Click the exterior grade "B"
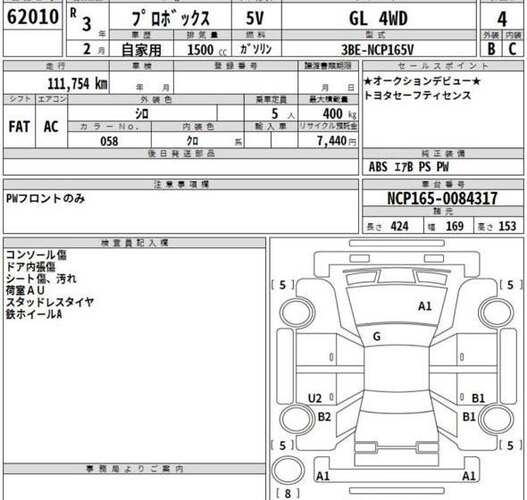Screen dimensions: 527x500 (x=491, y=49)
